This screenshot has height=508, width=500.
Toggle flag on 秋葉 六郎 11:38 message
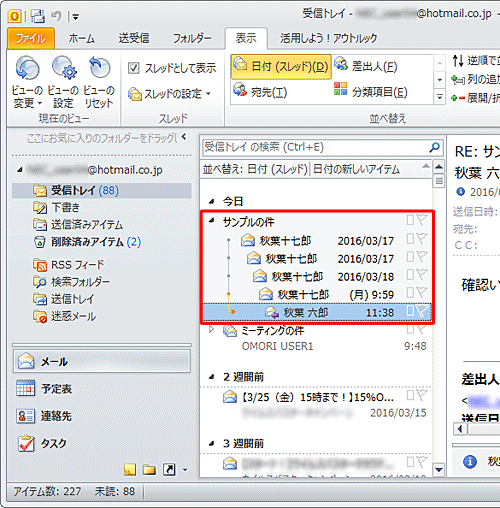click(x=422, y=311)
